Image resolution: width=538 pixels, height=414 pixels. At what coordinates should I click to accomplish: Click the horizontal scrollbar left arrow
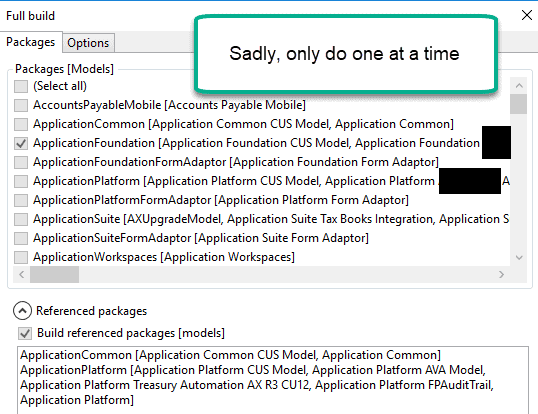pyautogui.click(x=22, y=274)
